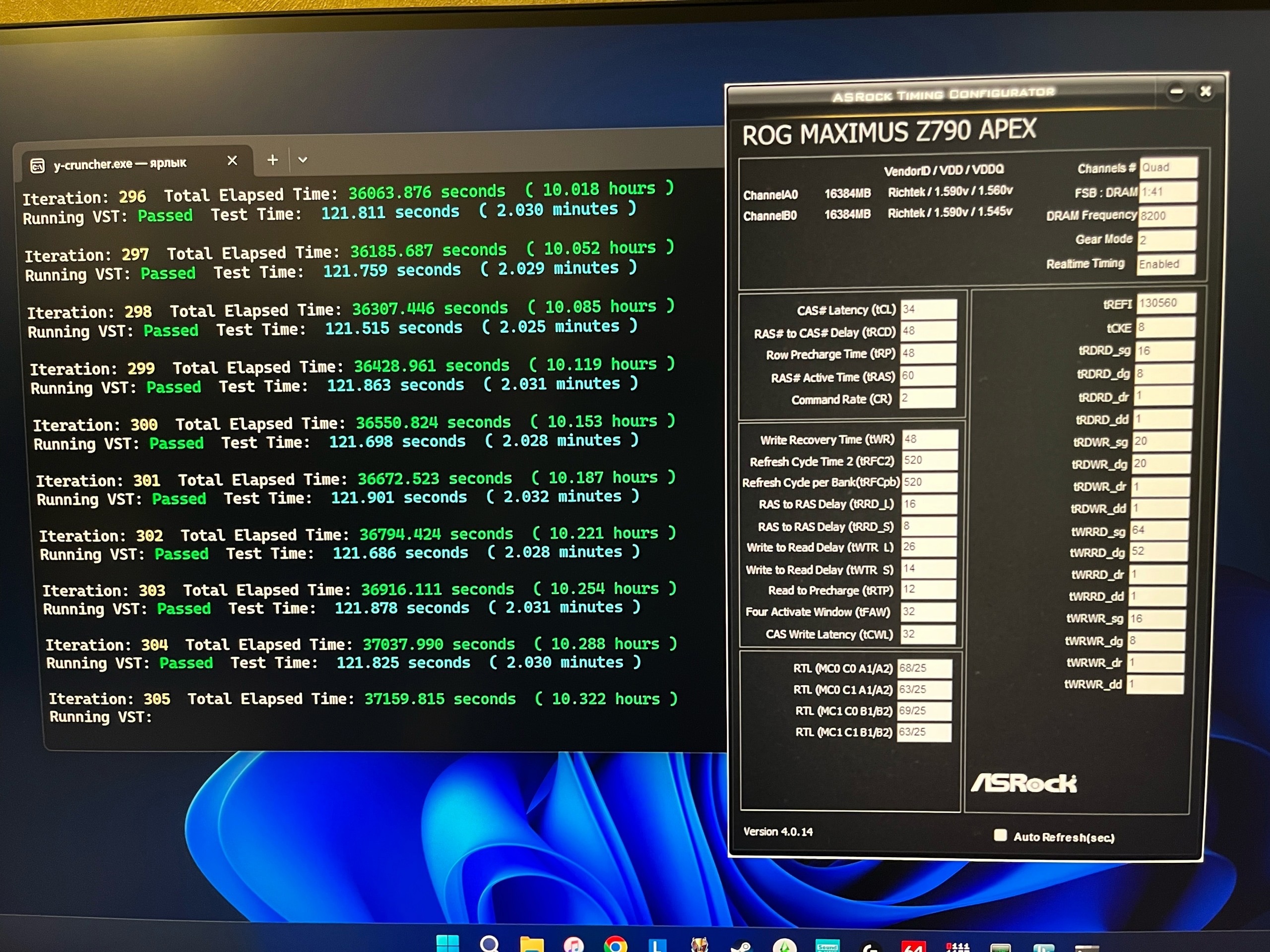The height and width of the screenshot is (952, 1270).
Task: Click the Refresh Cycle Time 2 (tRFC2) field
Action: point(929,460)
